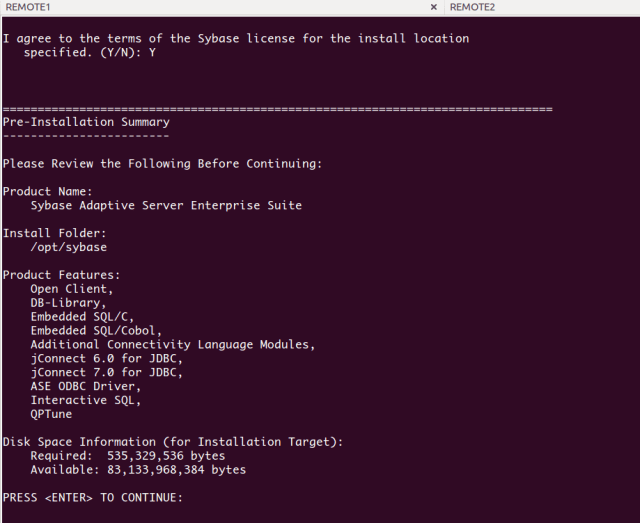Viewport: 640px width, 523px height.
Task: Close the REMOTE1 tab
Action: pos(433,7)
